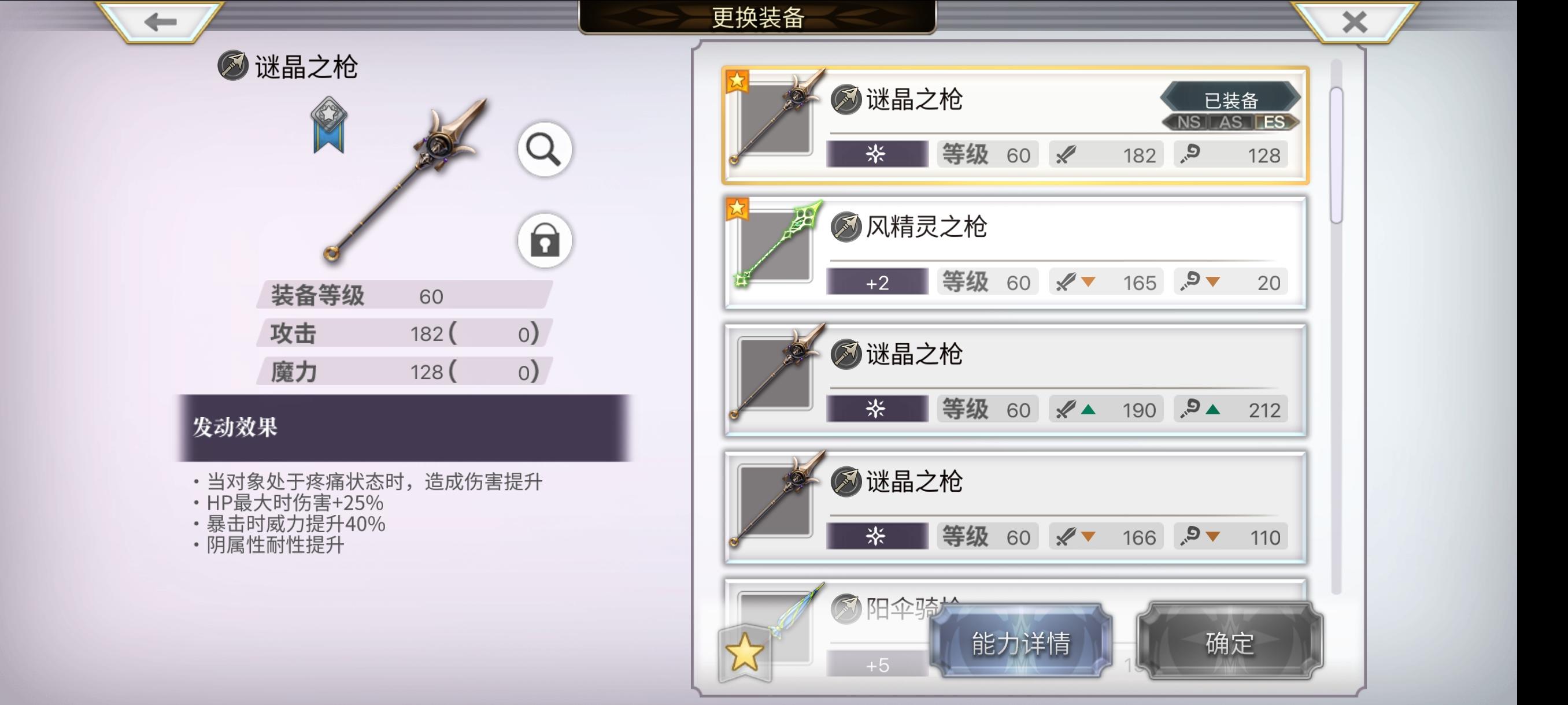Click the 确定 confirm button

[1230, 642]
